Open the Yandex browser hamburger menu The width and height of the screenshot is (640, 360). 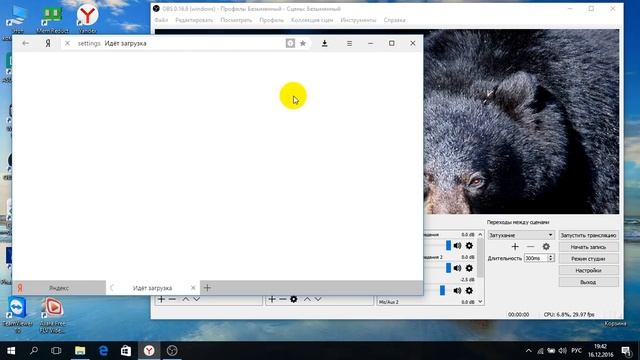pyautogui.click(x=349, y=43)
